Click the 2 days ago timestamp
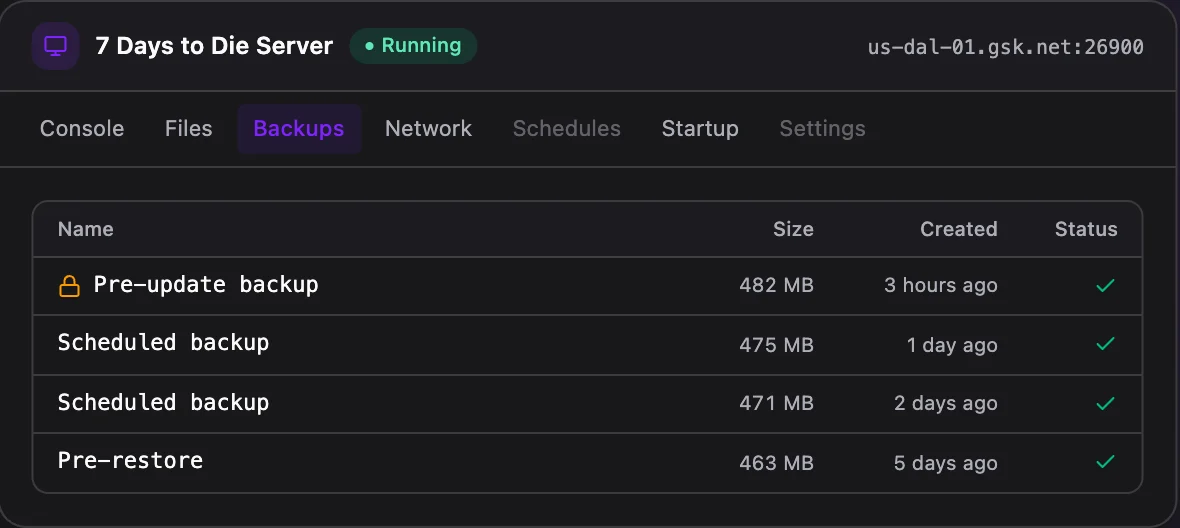 tap(946, 404)
